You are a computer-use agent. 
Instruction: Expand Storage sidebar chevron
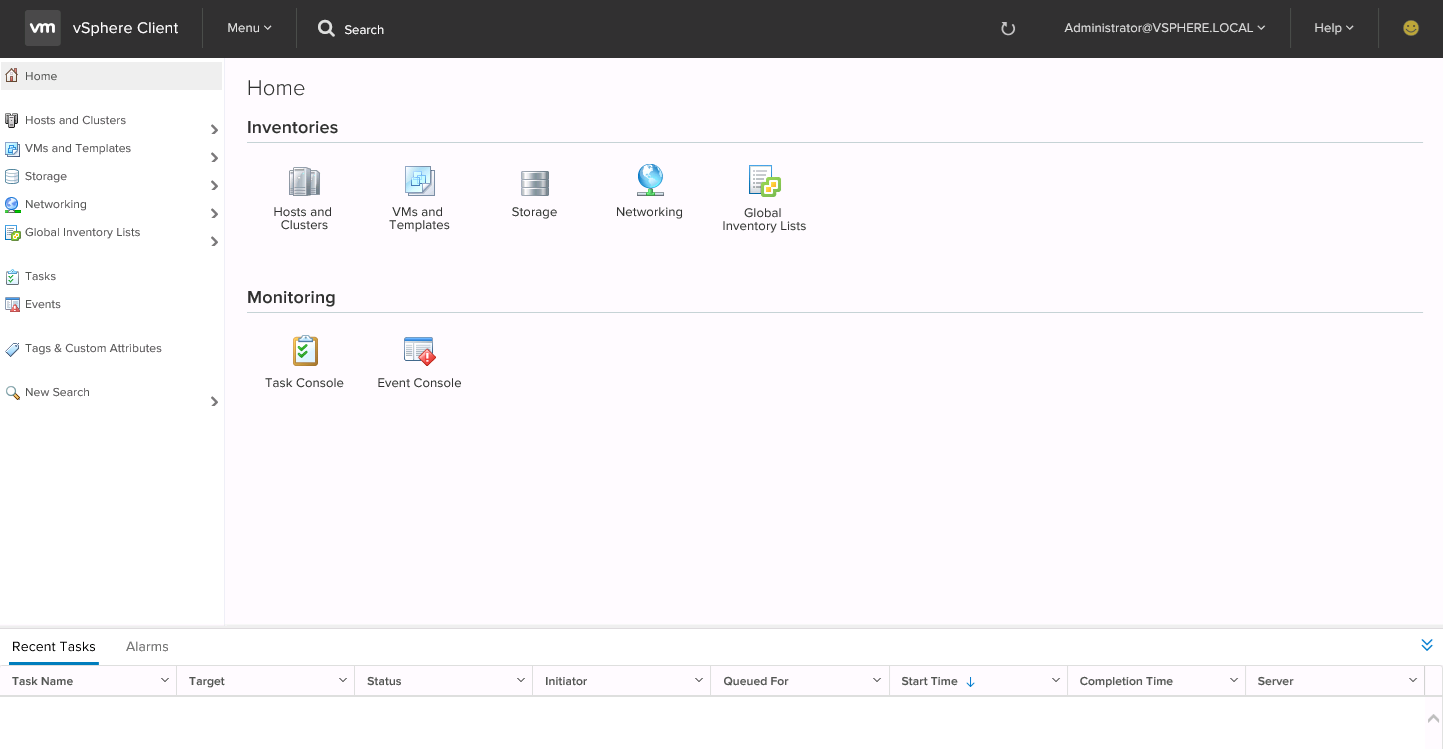(x=214, y=186)
